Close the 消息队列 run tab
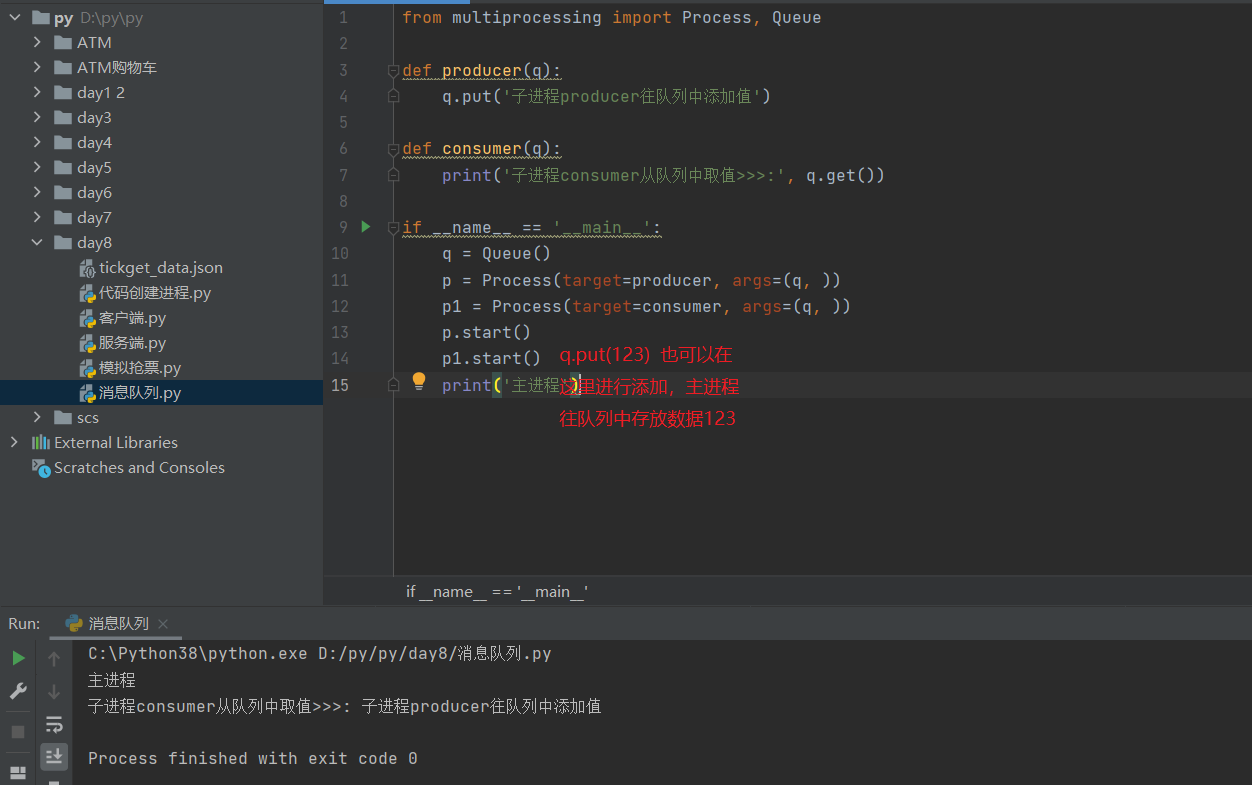 coord(163,624)
